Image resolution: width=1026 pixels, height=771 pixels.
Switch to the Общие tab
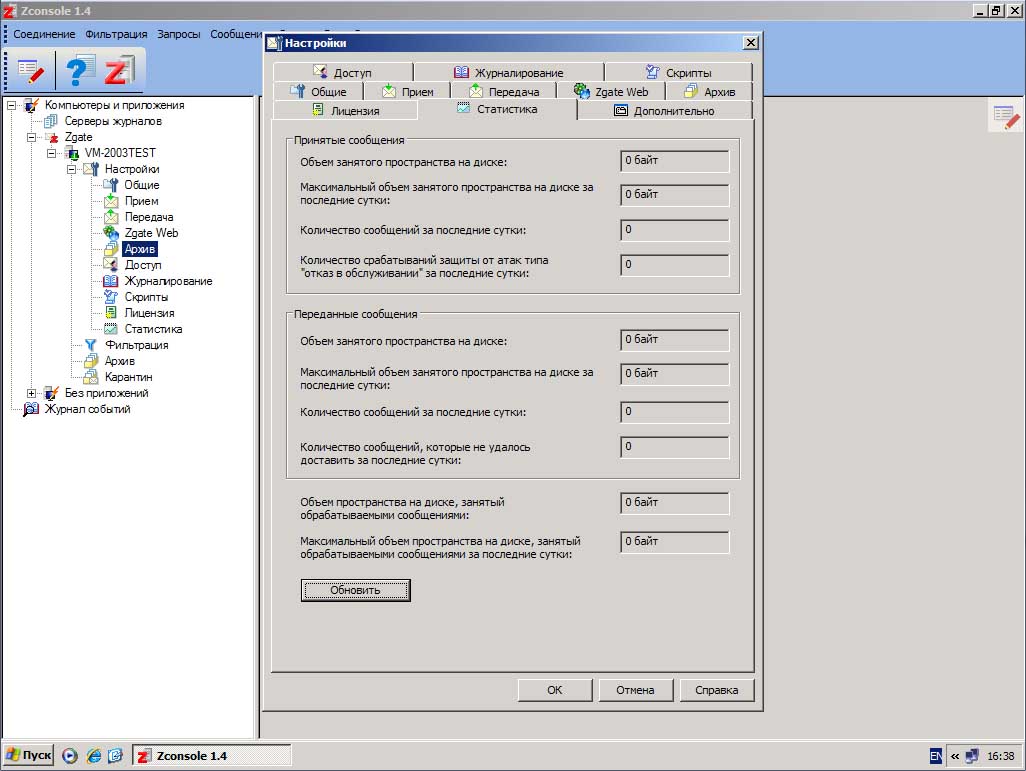pyautogui.click(x=317, y=92)
